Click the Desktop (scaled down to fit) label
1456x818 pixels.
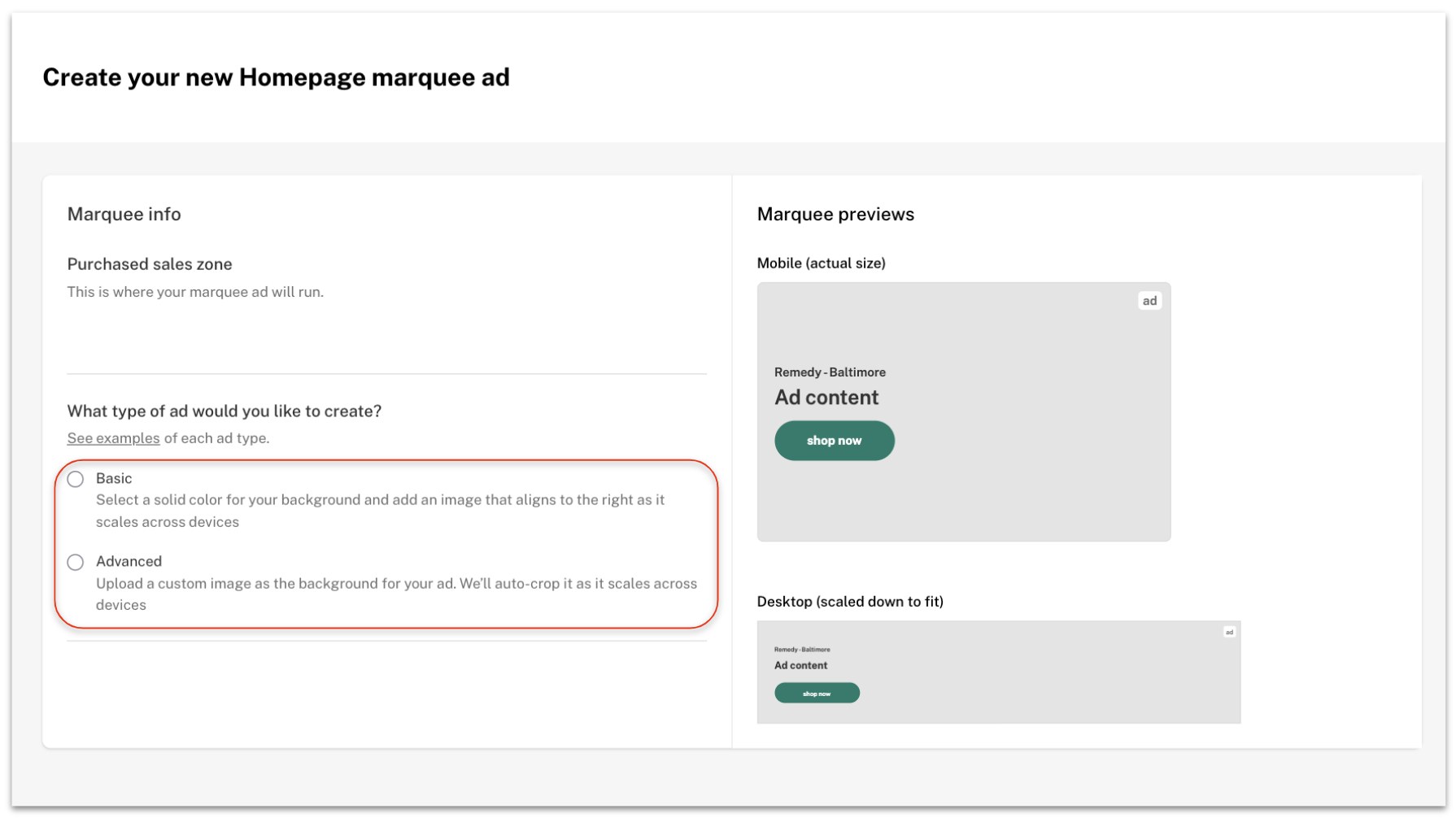coord(850,602)
